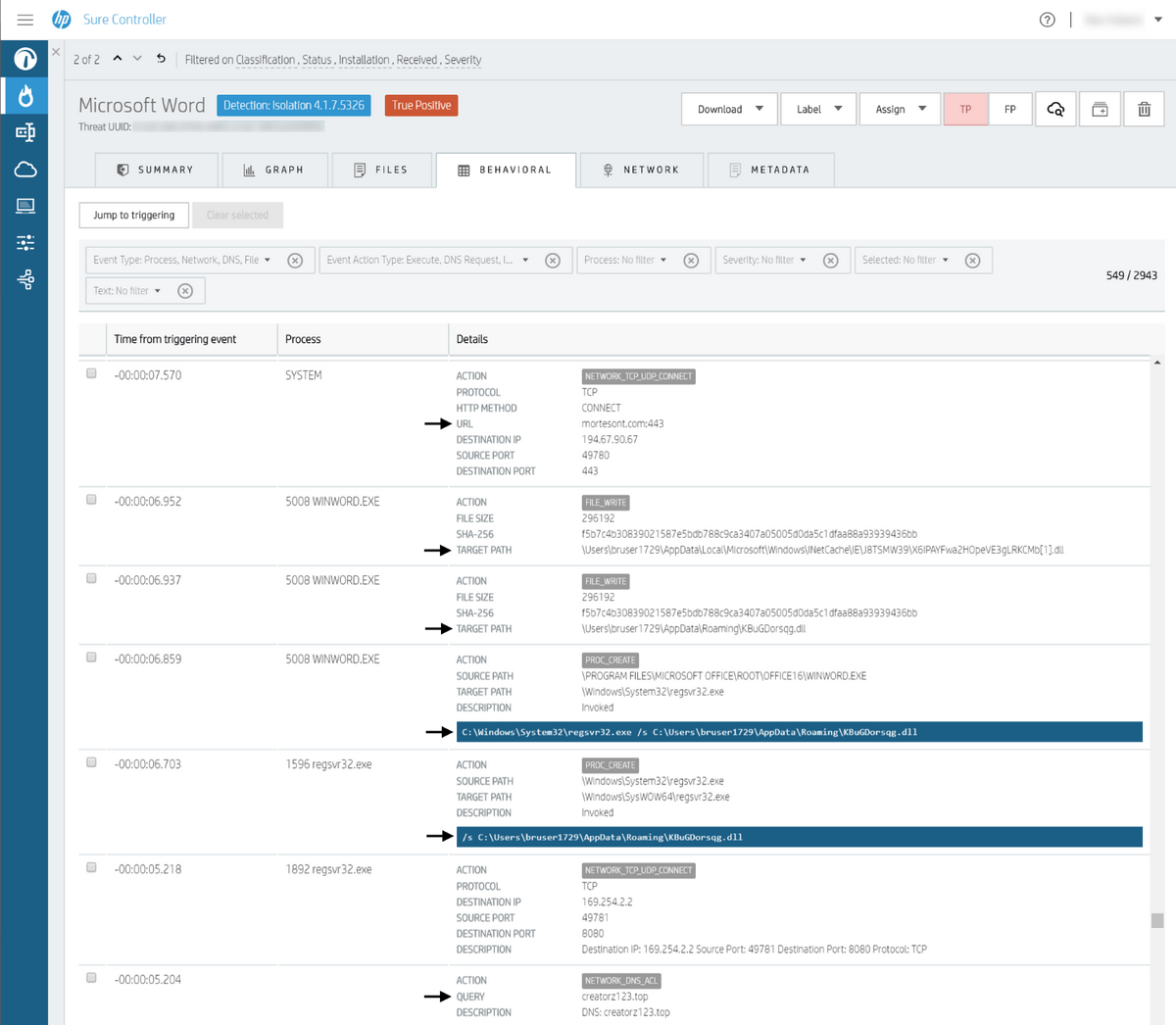
Task: Mark threat as FP
Action: [1009, 109]
